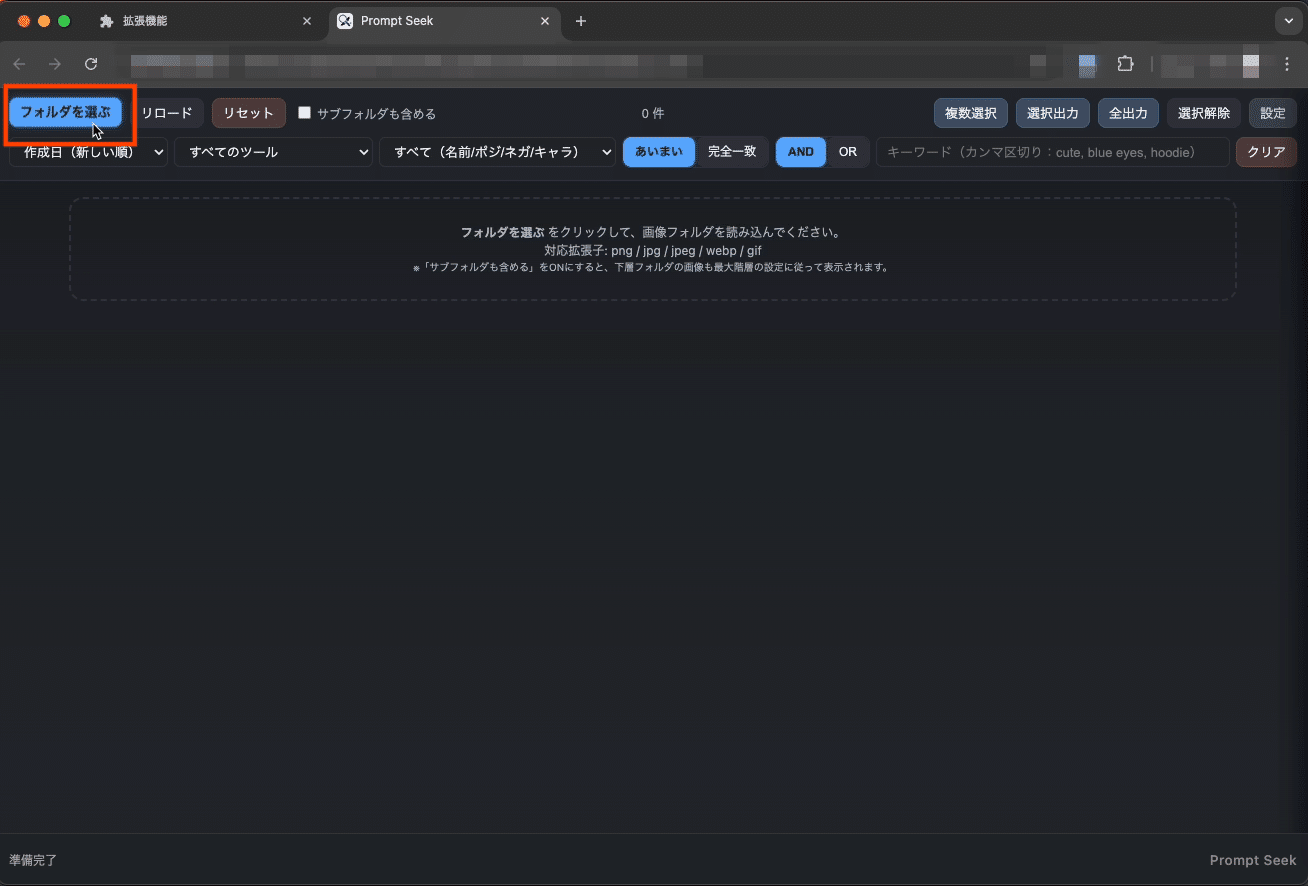The width and height of the screenshot is (1308, 886).
Task: Switch to the 拡張機能 browser tab
Action: [208, 21]
